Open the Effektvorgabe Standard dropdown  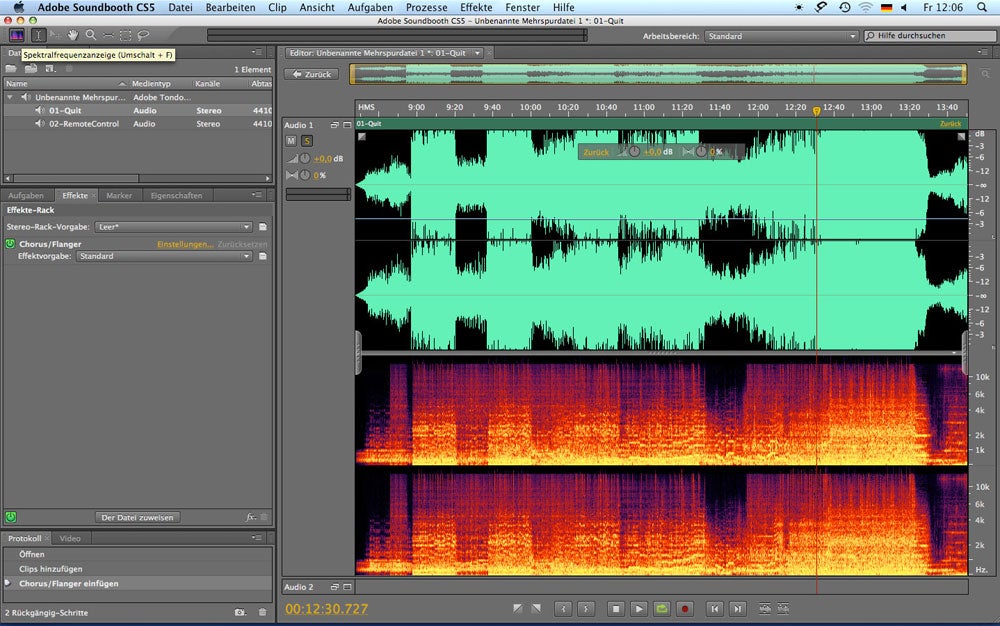(164, 256)
